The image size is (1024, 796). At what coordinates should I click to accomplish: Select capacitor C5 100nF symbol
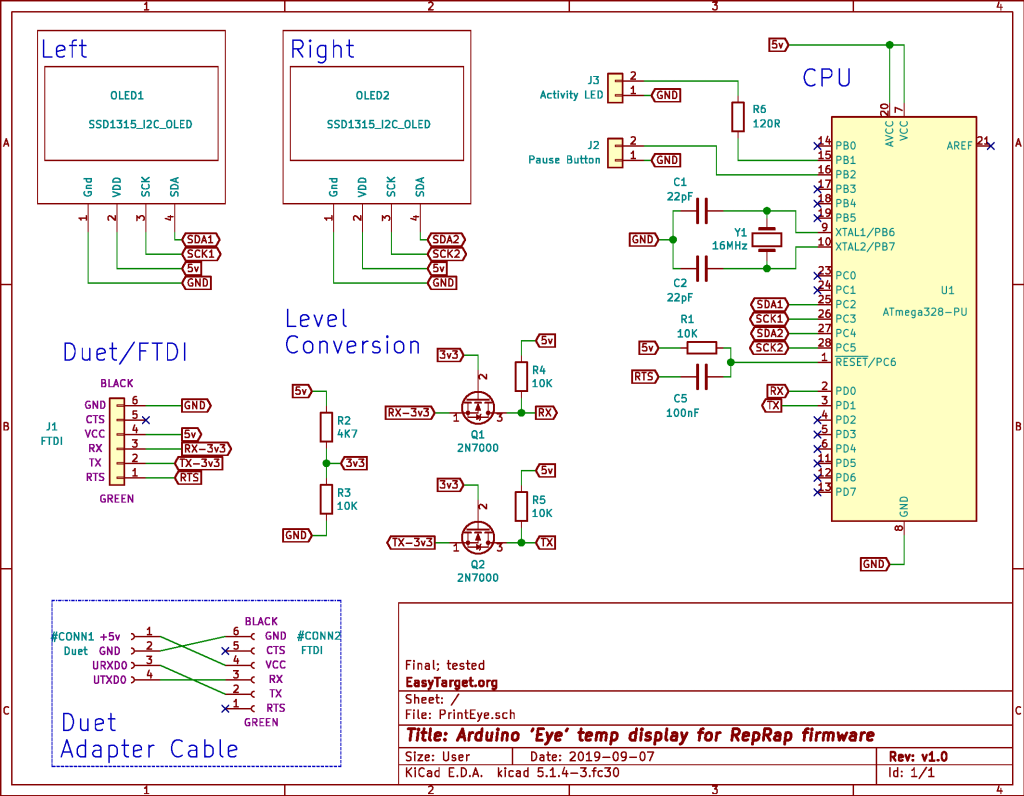702,377
